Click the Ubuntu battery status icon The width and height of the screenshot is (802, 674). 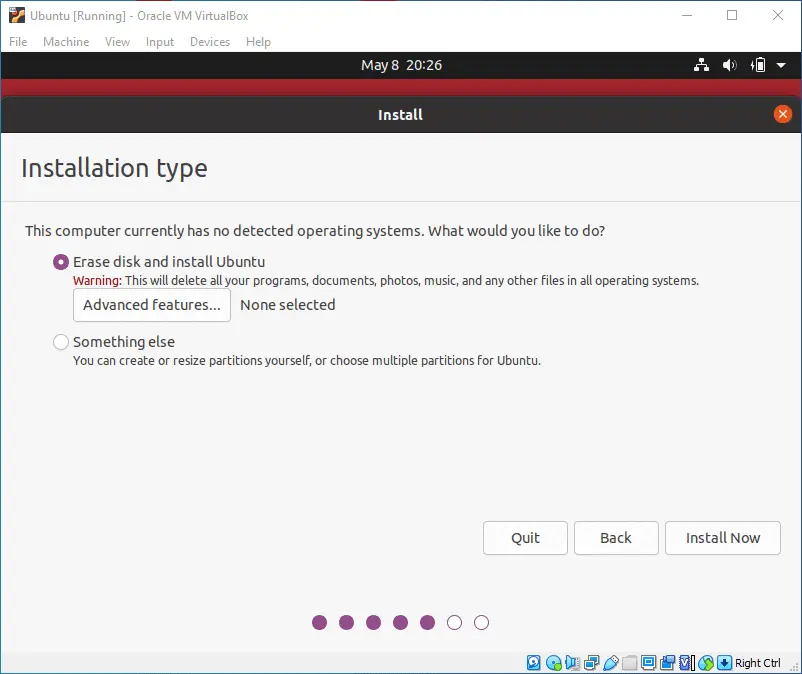tap(758, 65)
